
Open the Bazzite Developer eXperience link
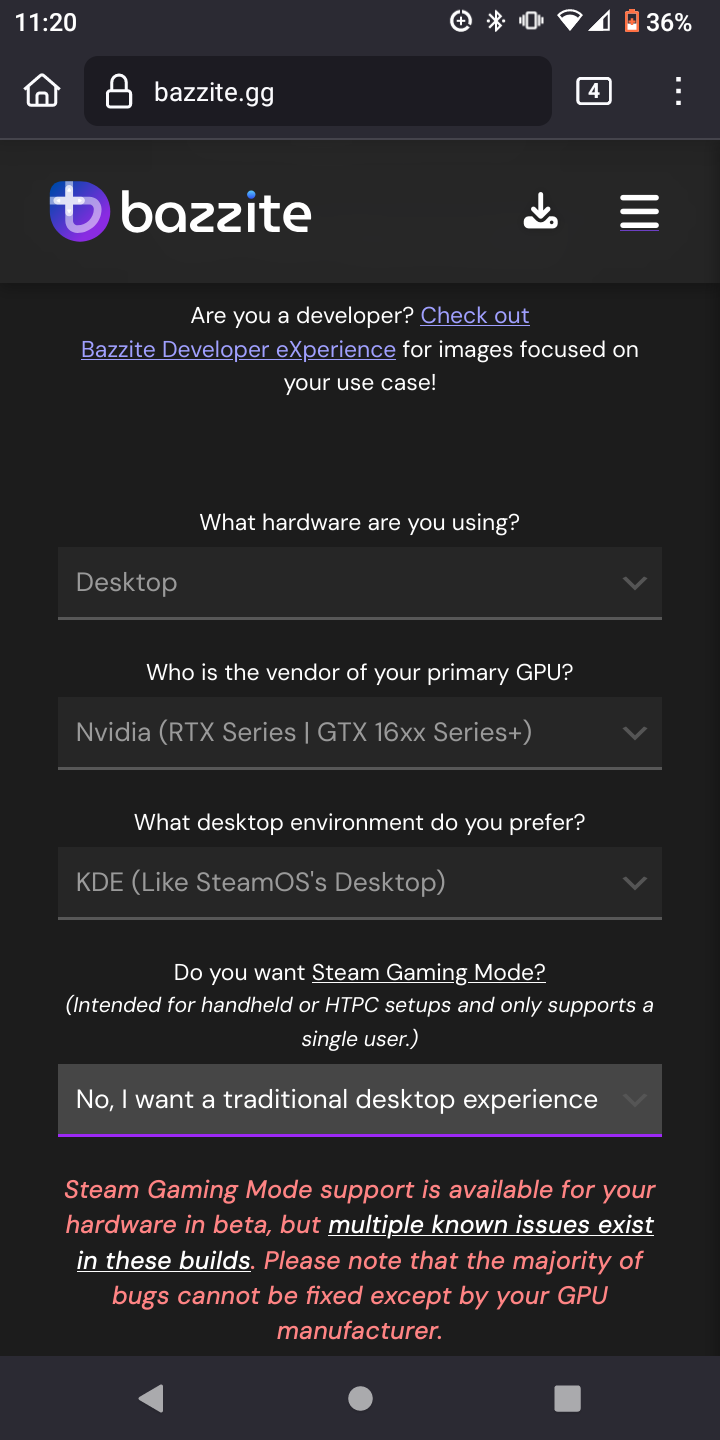pos(238,349)
